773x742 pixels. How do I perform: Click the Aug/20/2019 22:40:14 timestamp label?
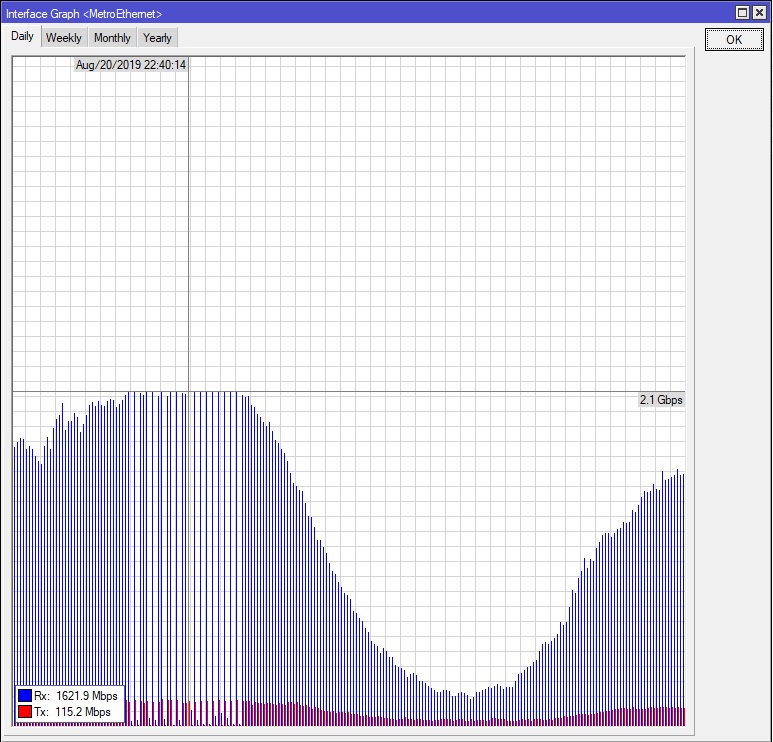131,65
